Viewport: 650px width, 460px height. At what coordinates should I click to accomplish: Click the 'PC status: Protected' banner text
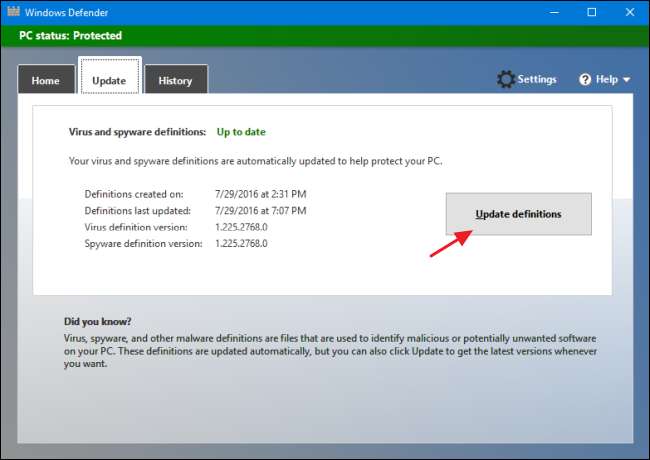pos(70,36)
